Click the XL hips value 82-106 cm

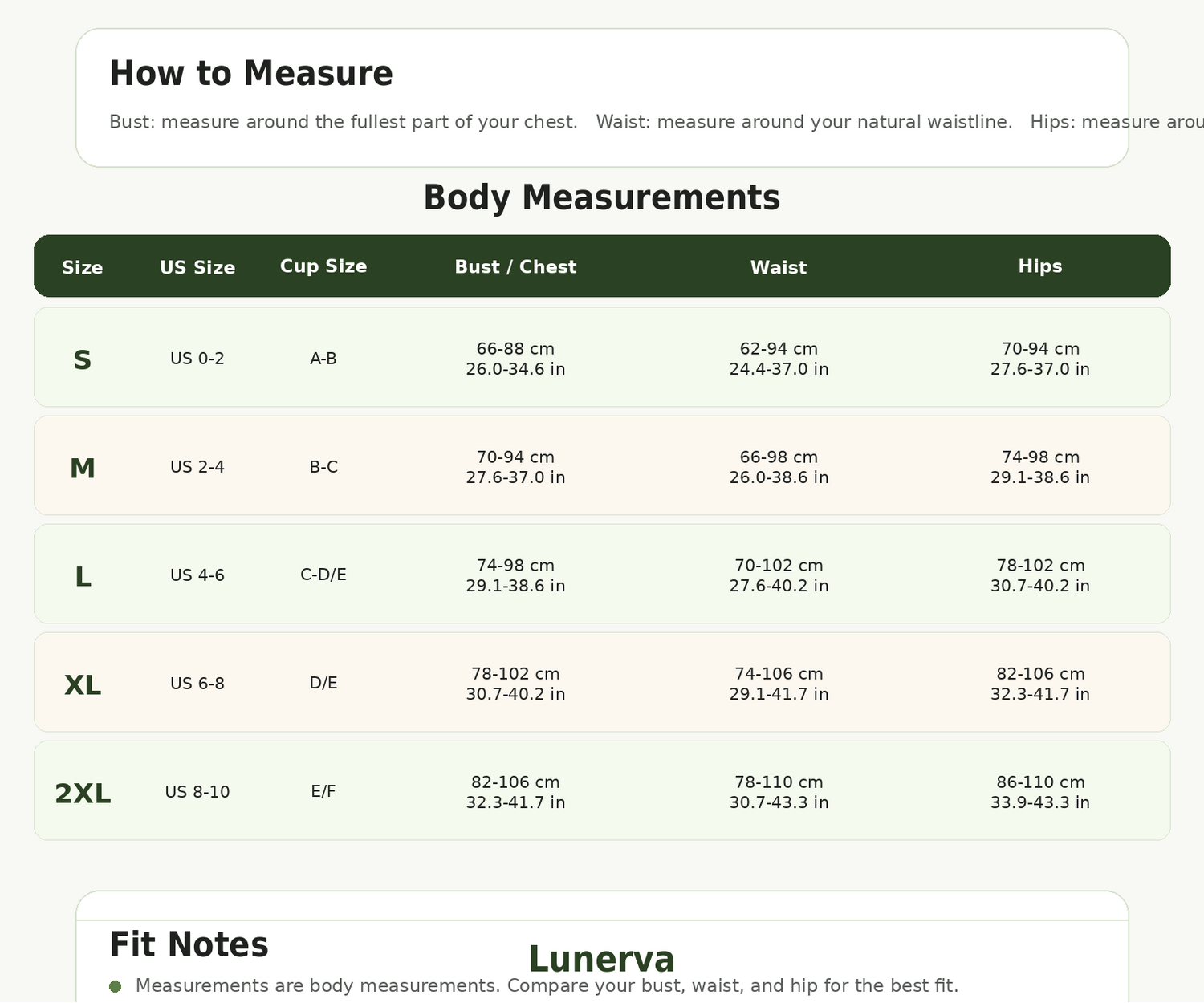pyautogui.click(x=1040, y=674)
